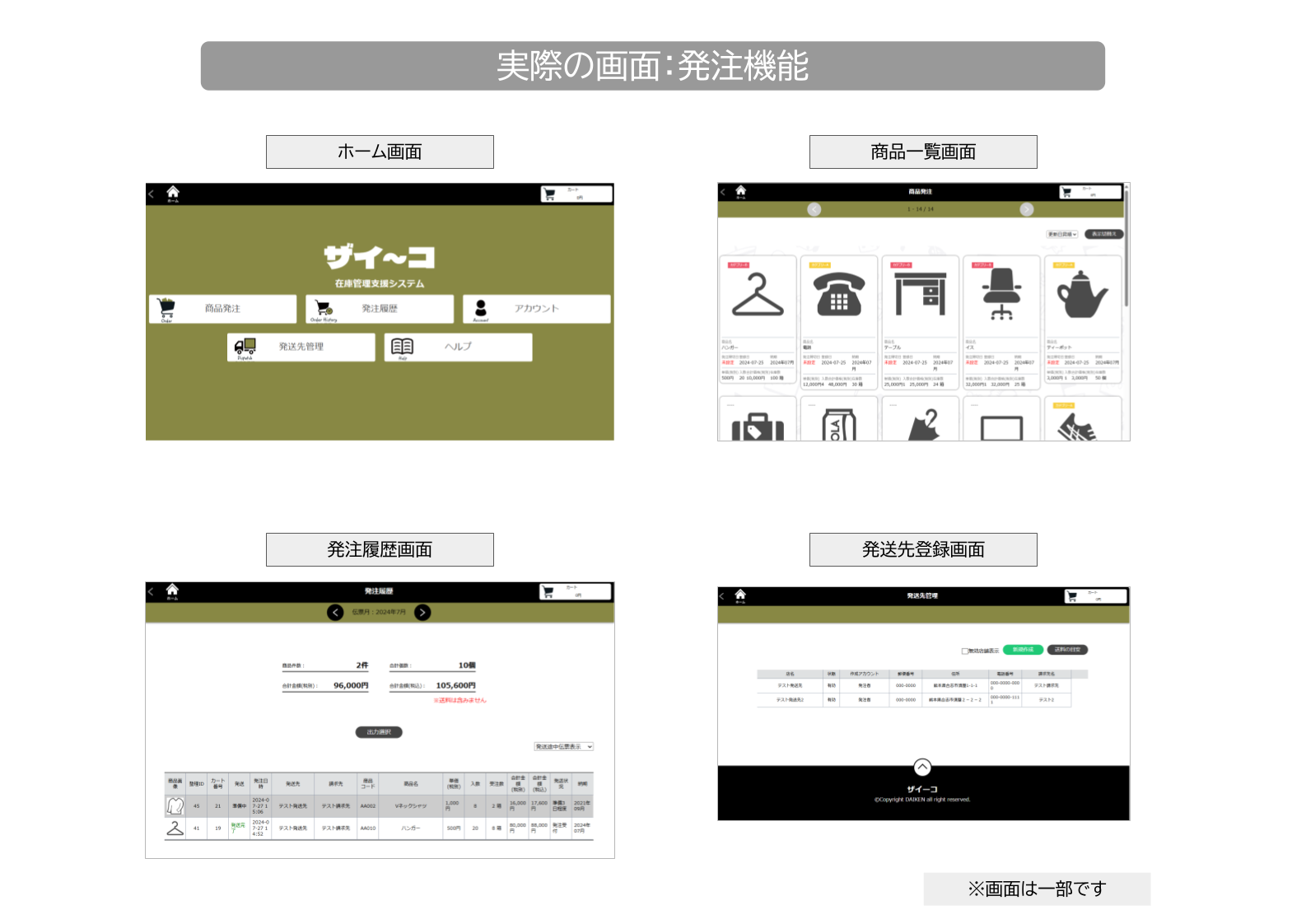Click the home icon in the ホーム画面 header
Viewport: 1306px width, 924px height.
[173, 194]
